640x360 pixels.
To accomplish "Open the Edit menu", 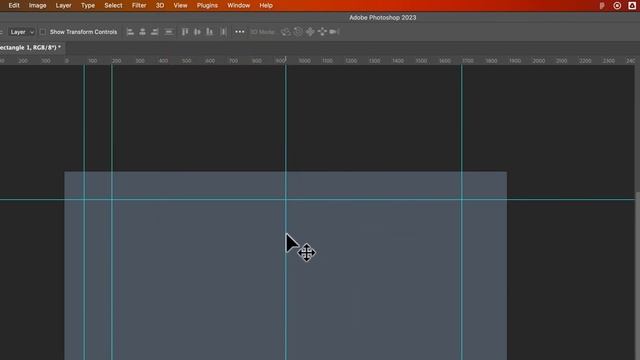I will 14,6.
